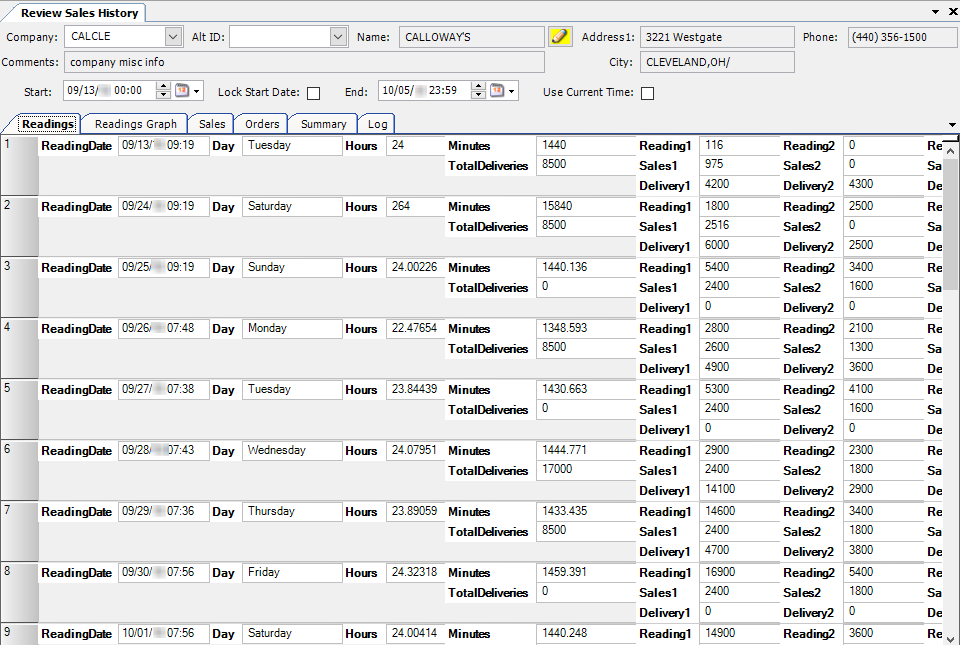Select row 3 header in readings grid
Viewport: 960px width, 645px height.
click(x=19, y=287)
